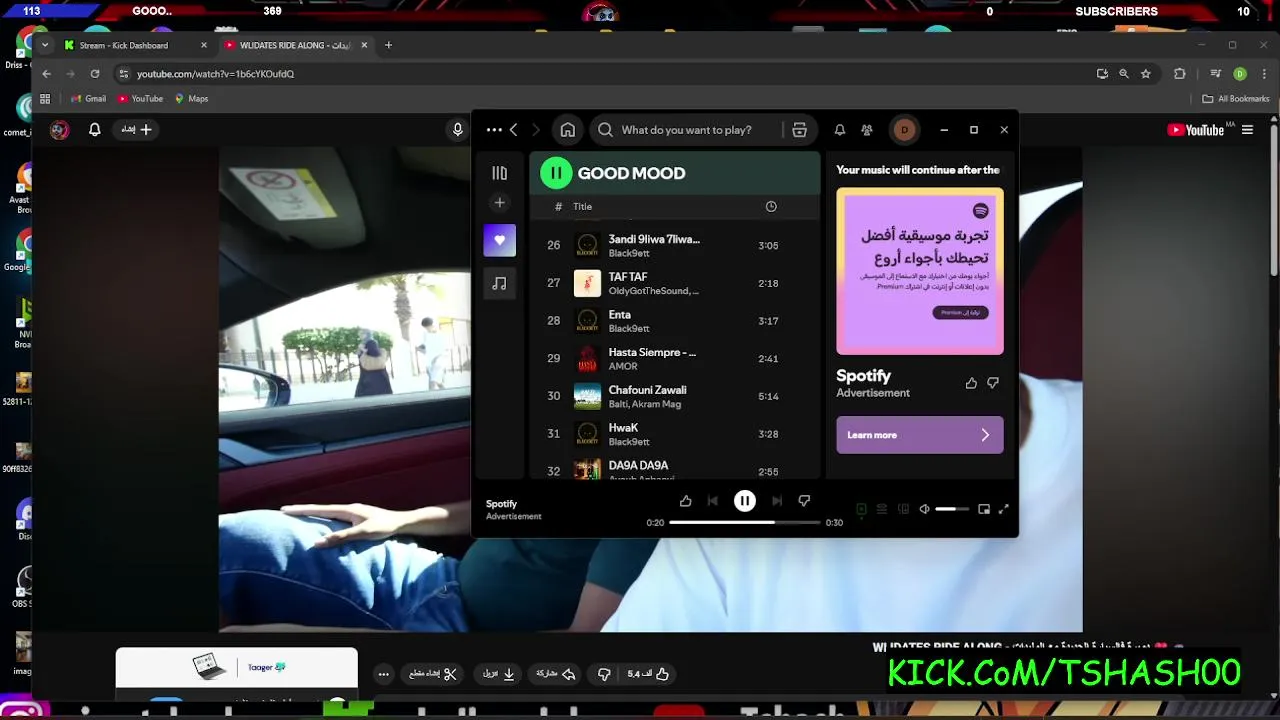Play track 28 'Enta'

click(x=674, y=321)
